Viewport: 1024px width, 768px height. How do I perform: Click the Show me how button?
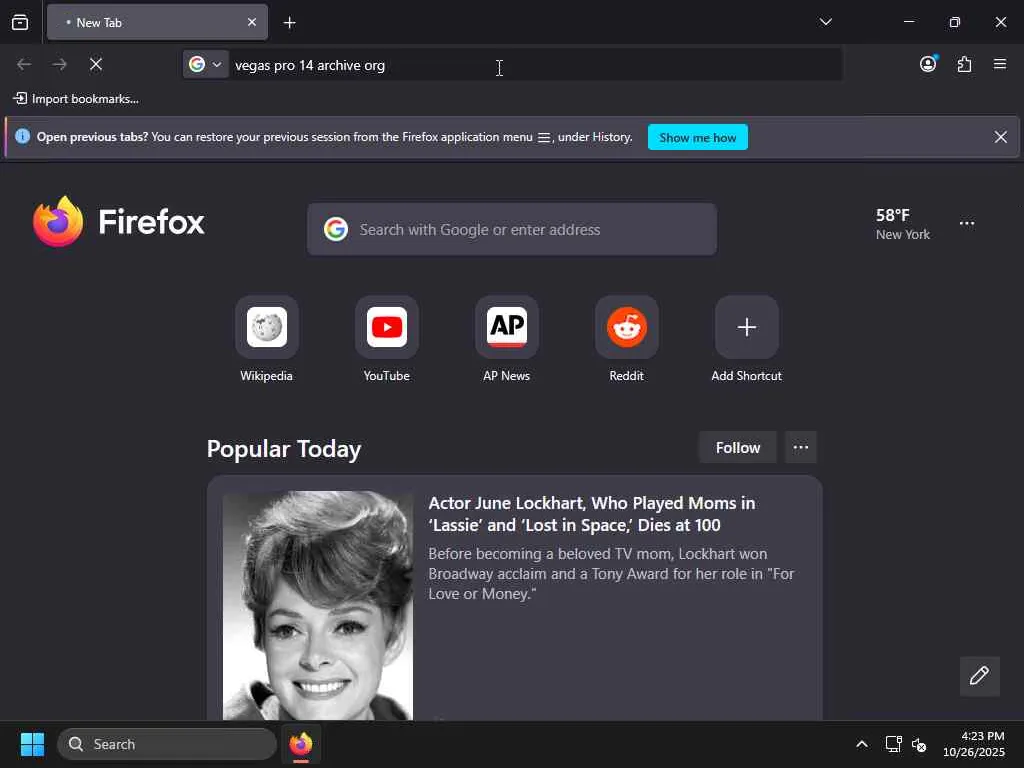pos(697,138)
